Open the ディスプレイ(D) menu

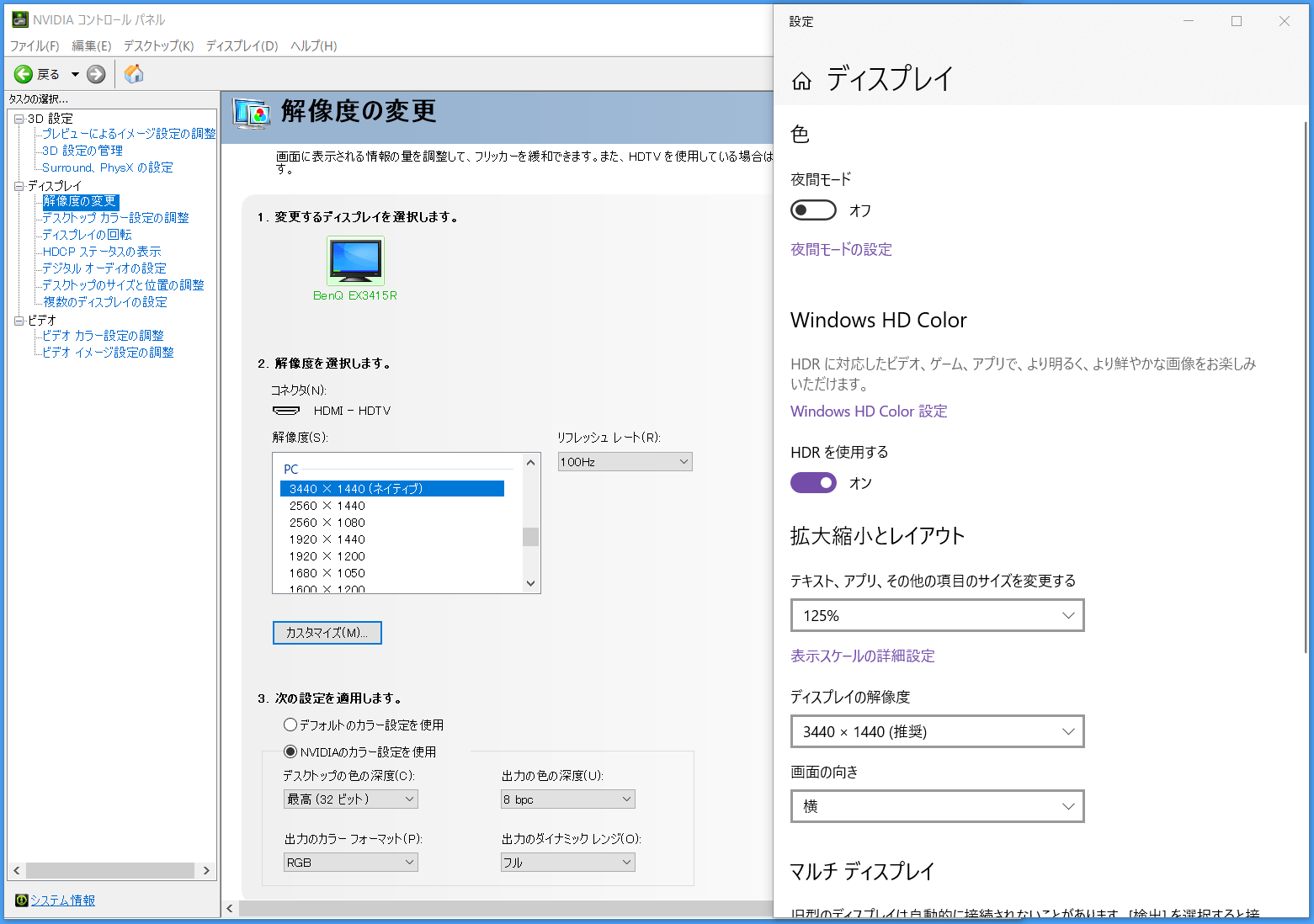[242, 45]
